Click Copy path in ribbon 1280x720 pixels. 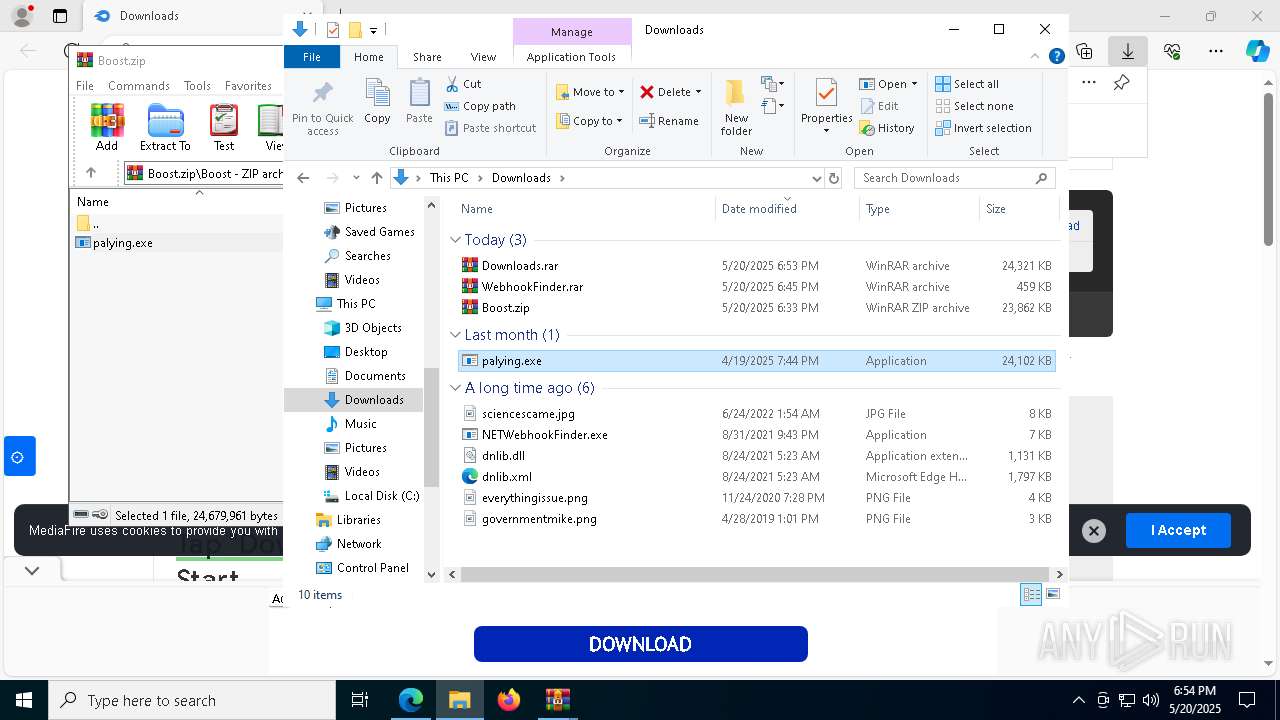[480, 106]
